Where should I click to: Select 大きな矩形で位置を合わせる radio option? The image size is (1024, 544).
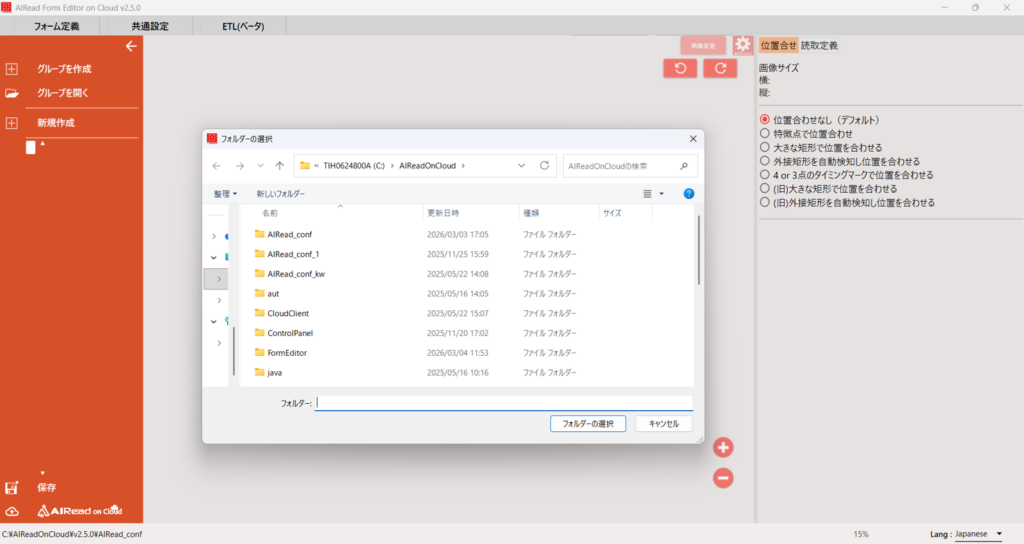[765, 147]
